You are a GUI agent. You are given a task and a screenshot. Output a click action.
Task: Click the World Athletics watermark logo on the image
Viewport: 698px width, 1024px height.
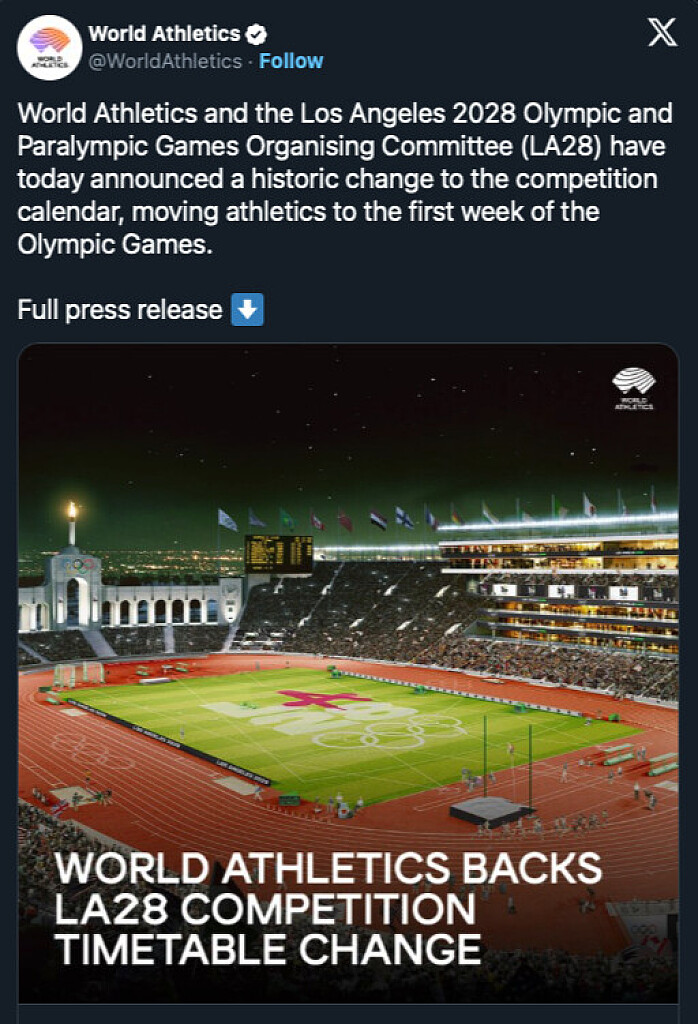(634, 389)
